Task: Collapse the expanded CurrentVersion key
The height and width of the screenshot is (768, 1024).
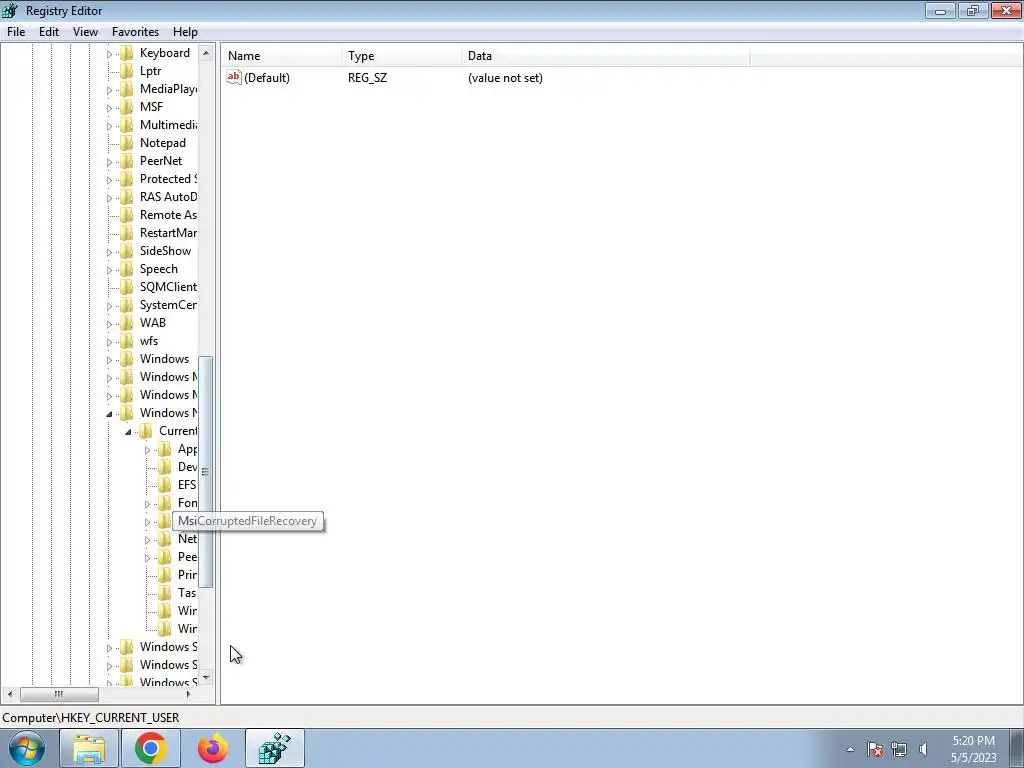Action: [128, 432]
